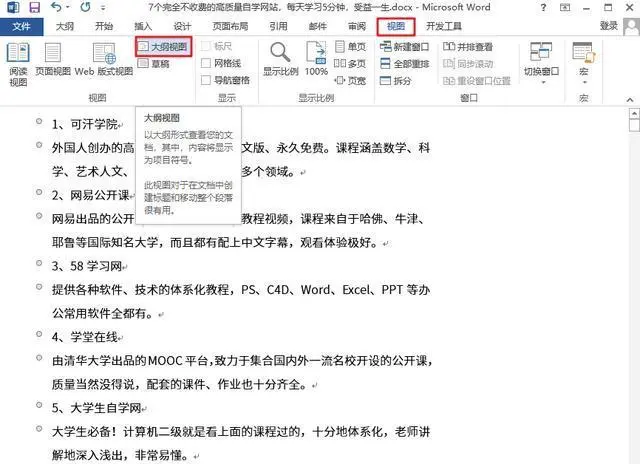The image size is (640, 464).
Task: Click paragraph starting 由清华大学出品的MOOC
Action: click(x=242, y=373)
